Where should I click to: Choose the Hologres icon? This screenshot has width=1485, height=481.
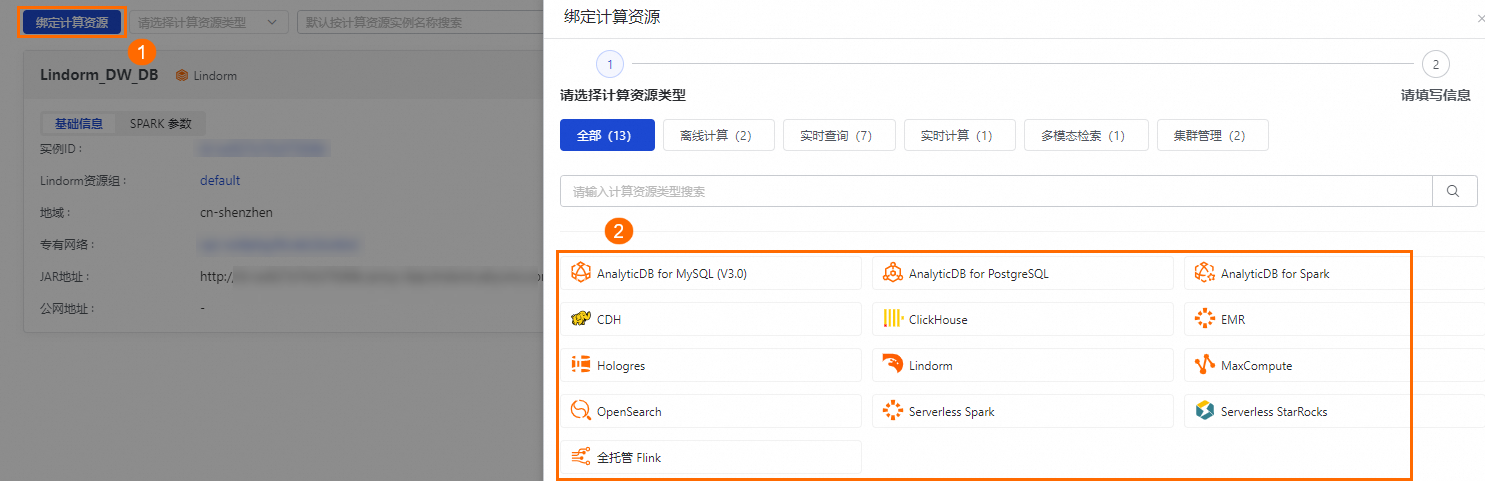tap(581, 365)
